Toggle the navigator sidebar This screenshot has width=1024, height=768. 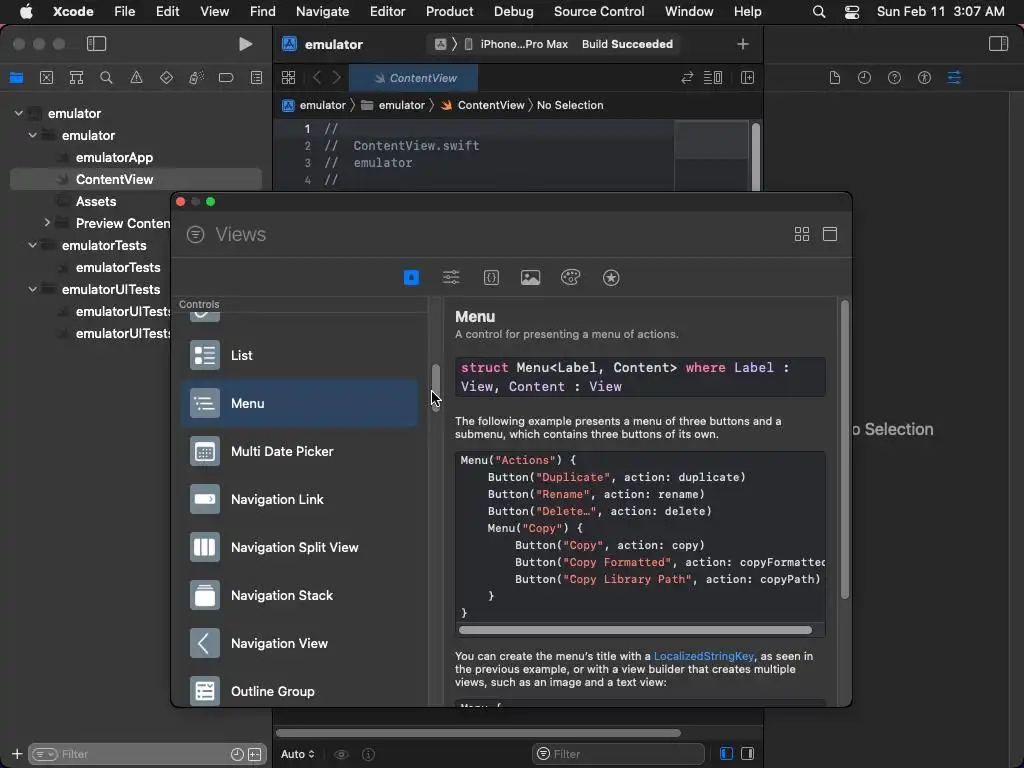pos(96,44)
